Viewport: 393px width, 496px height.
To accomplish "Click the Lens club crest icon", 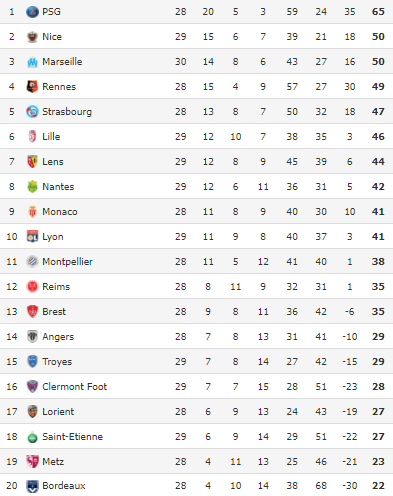I will [32, 162].
